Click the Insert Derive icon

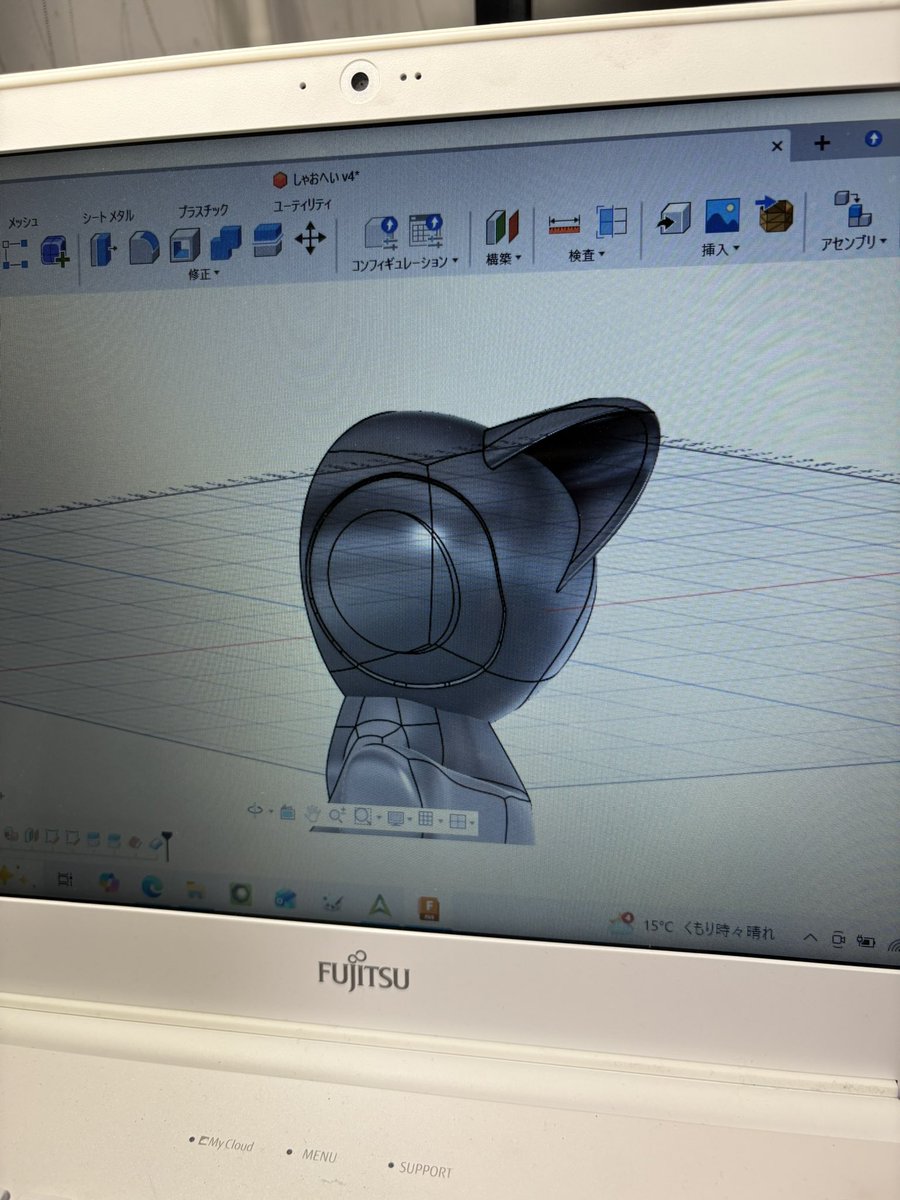point(674,218)
